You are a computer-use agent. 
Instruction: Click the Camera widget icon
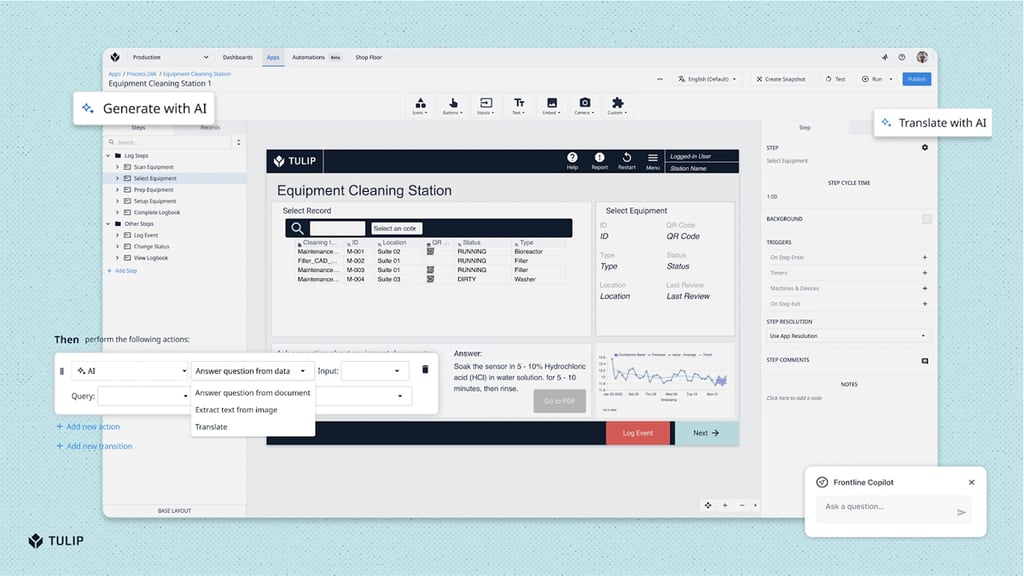tap(585, 105)
